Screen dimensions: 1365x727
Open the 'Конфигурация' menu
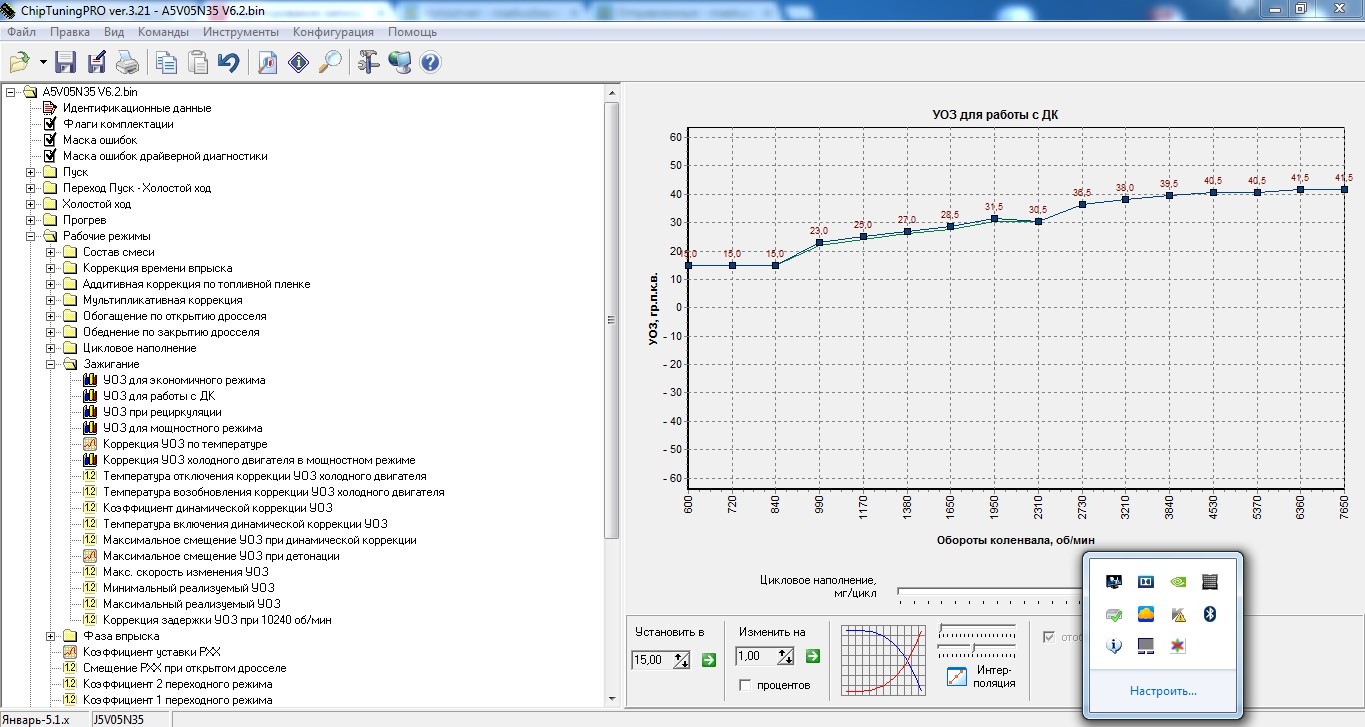[333, 32]
